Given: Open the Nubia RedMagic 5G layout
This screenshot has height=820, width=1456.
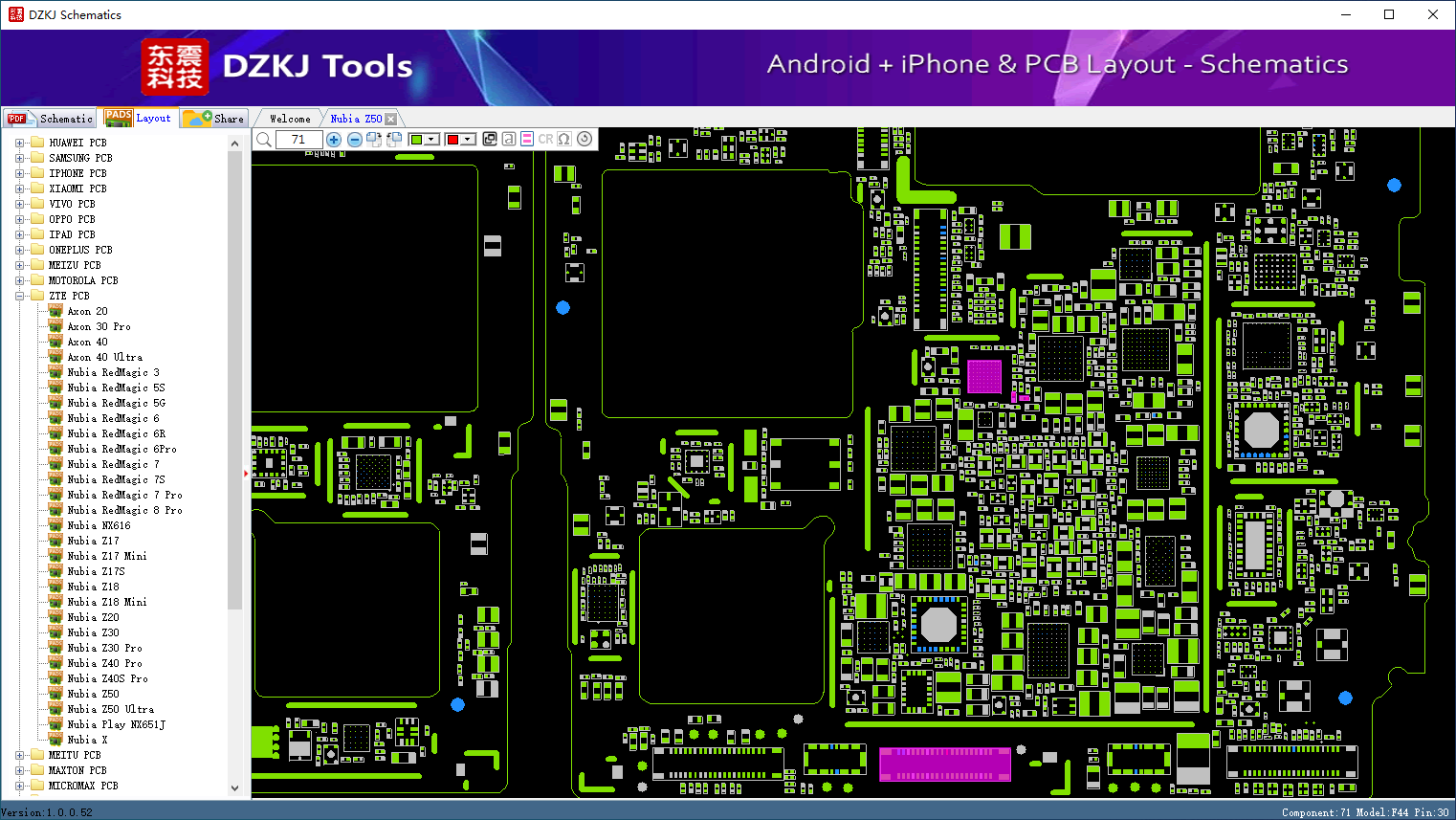Looking at the screenshot, I should (x=116, y=403).
